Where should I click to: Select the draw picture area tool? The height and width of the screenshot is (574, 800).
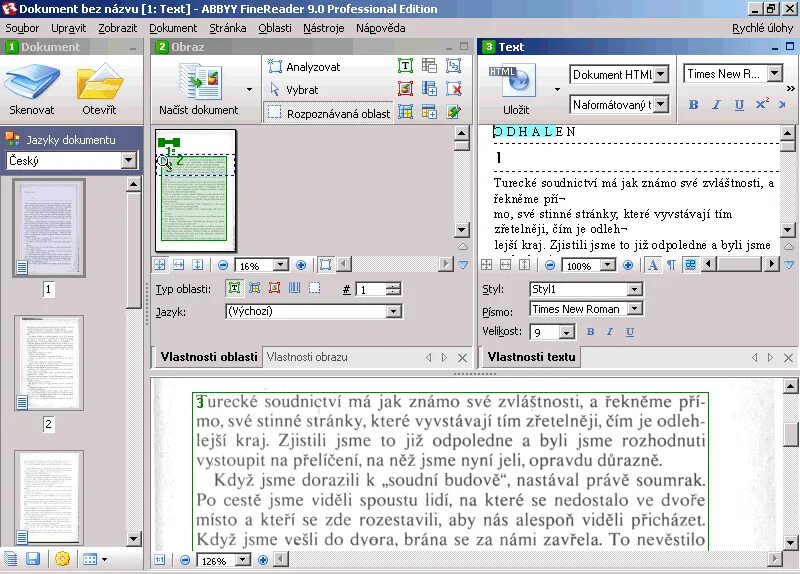[x=405, y=89]
